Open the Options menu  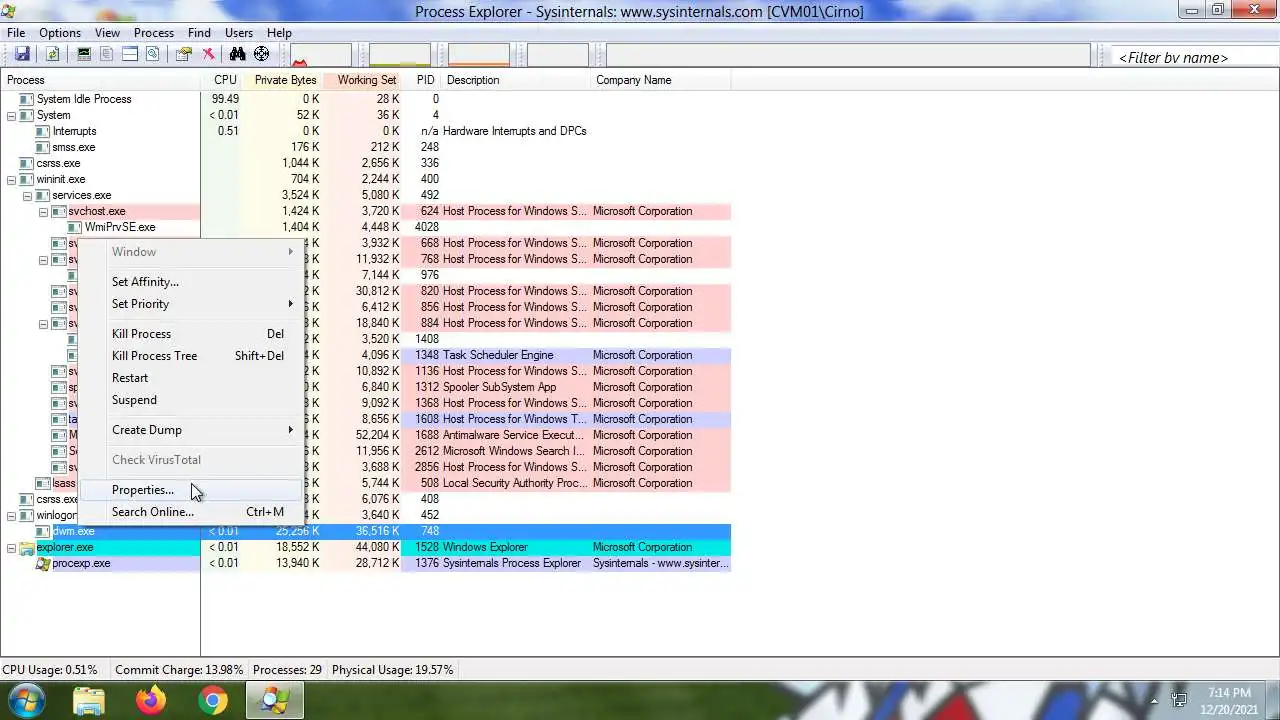tap(60, 33)
